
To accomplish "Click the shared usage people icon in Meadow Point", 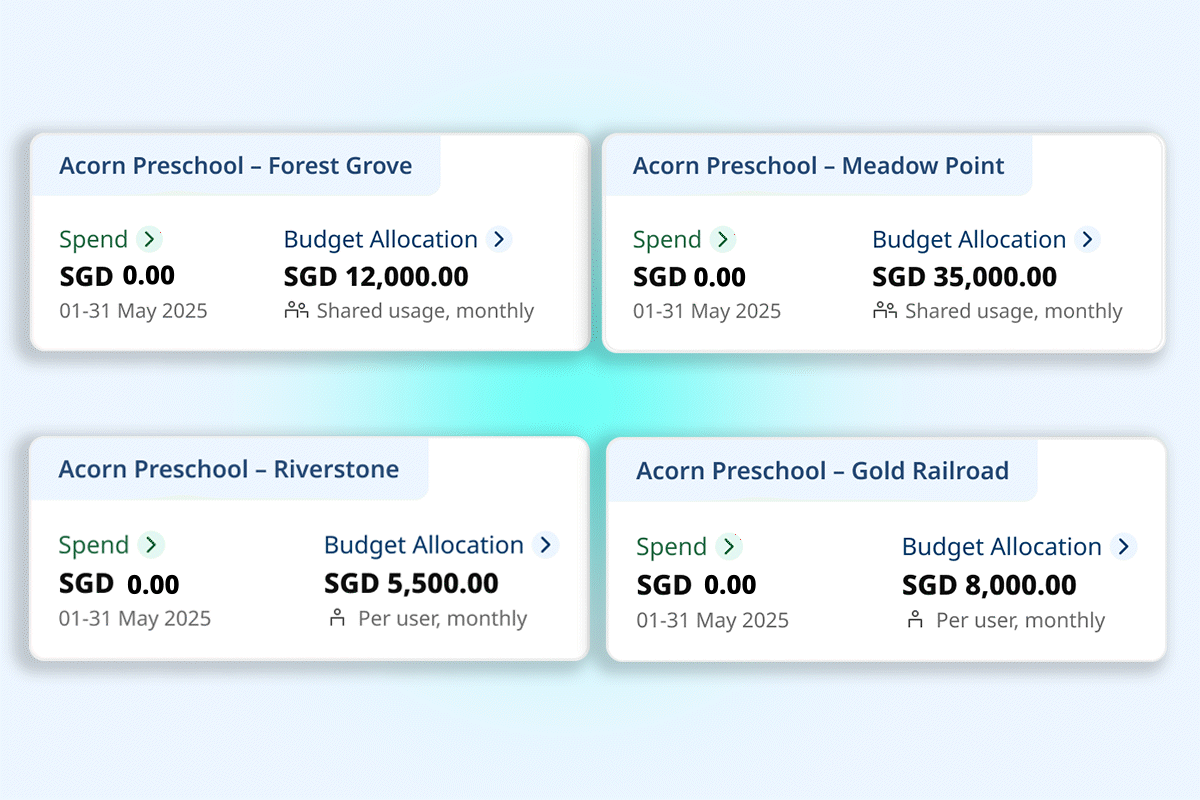I will [x=884, y=310].
